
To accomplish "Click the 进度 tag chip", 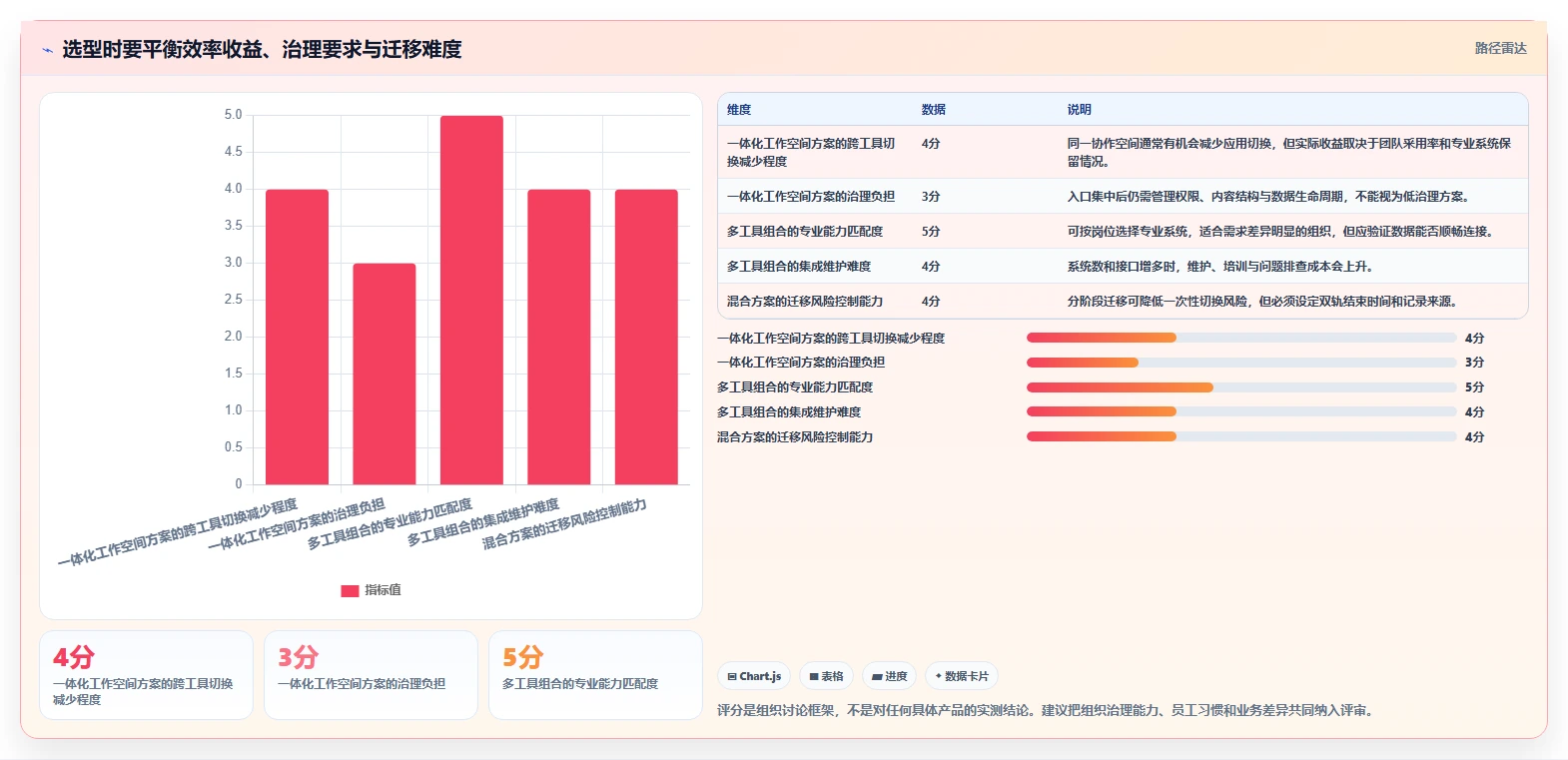I will point(889,676).
